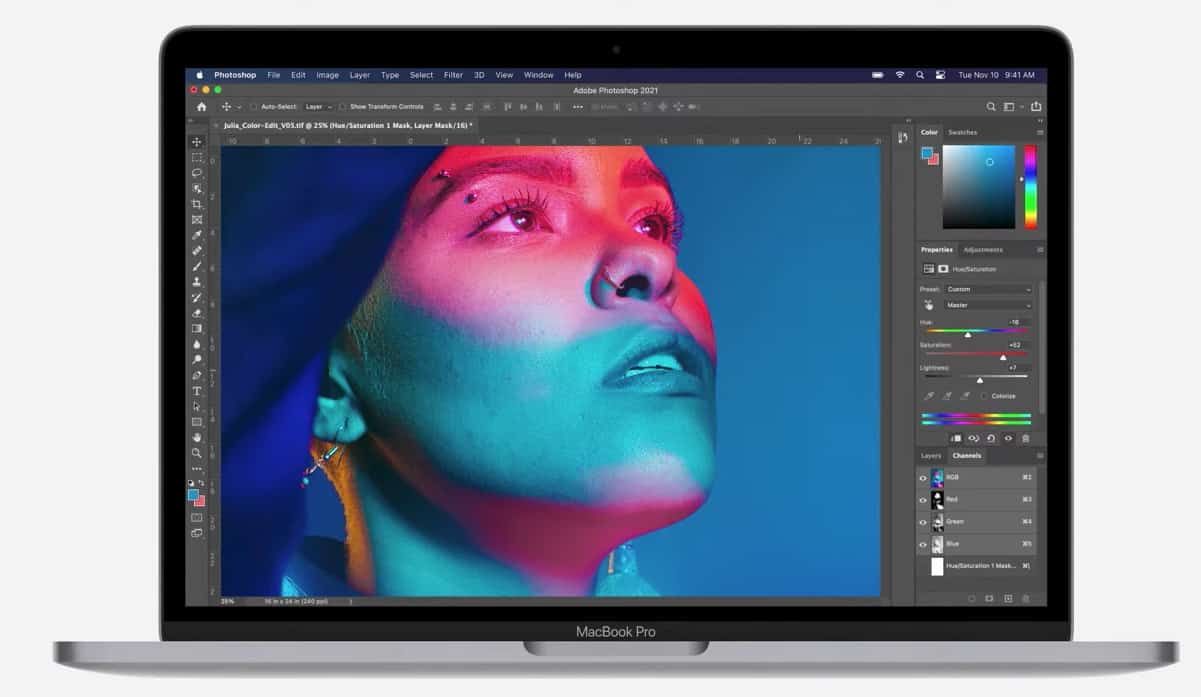
Task: Select the History Brush tool
Action: click(197, 297)
